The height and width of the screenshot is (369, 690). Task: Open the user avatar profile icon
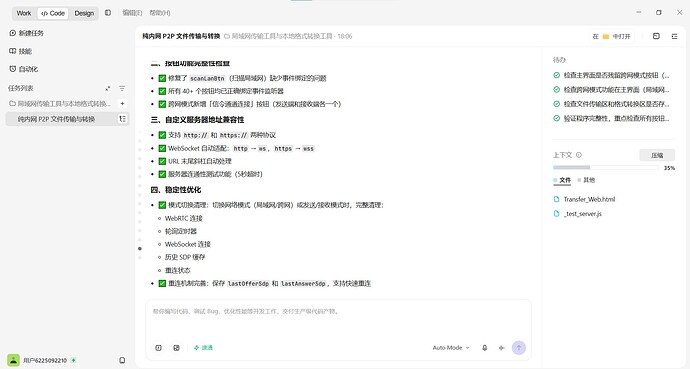(14, 360)
